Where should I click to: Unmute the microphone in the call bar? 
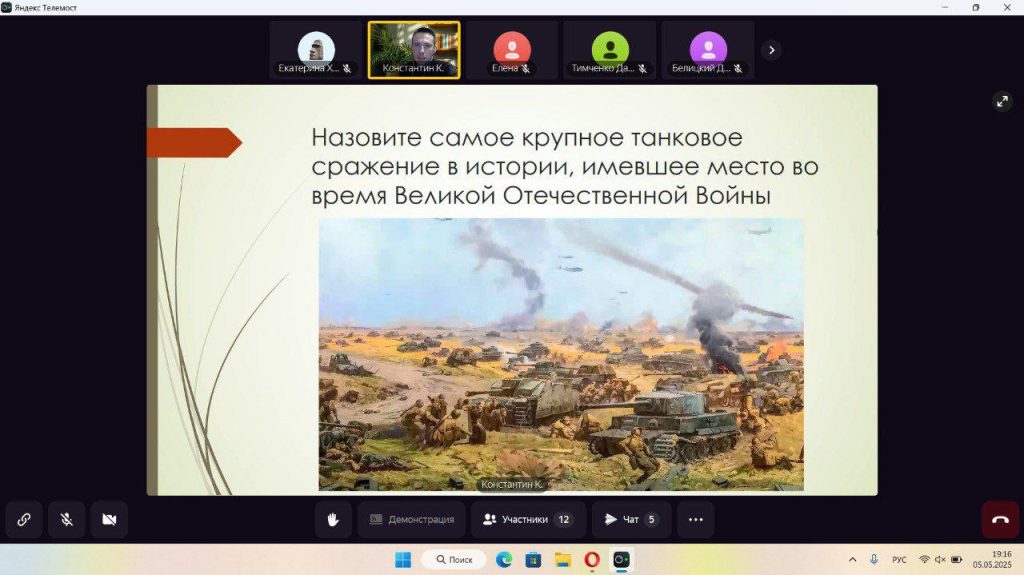pos(67,520)
